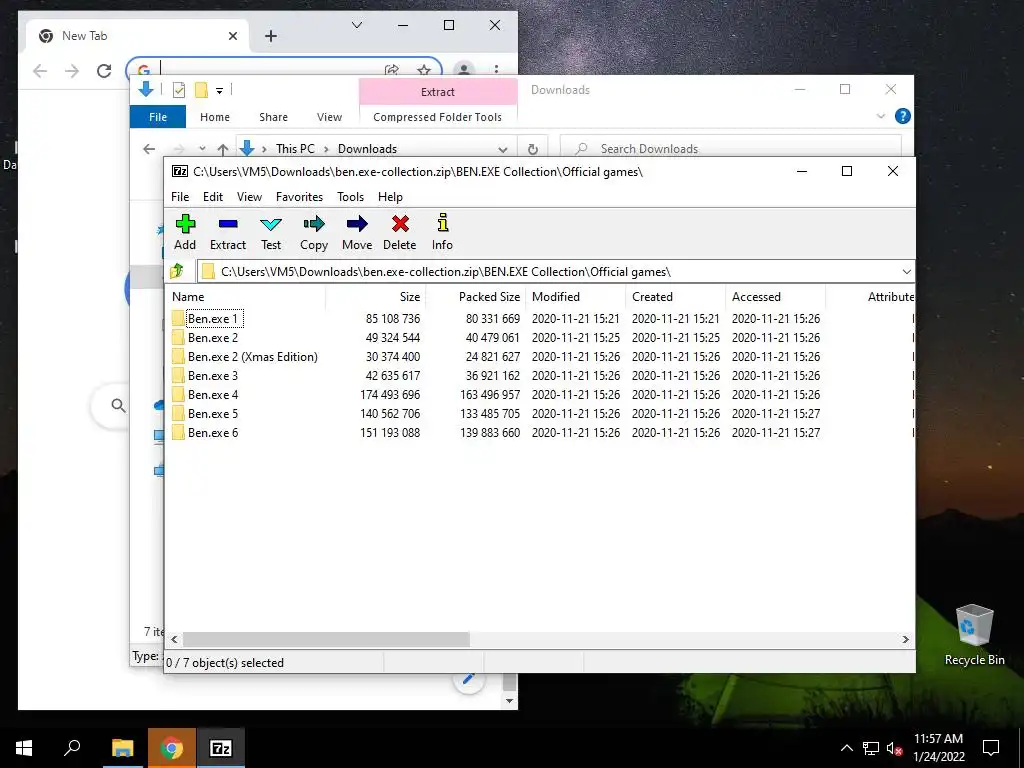Open the Tools menu in 7-Zip
Viewport: 1024px width, 768px height.
pyautogui.click(x=351, y=197)
